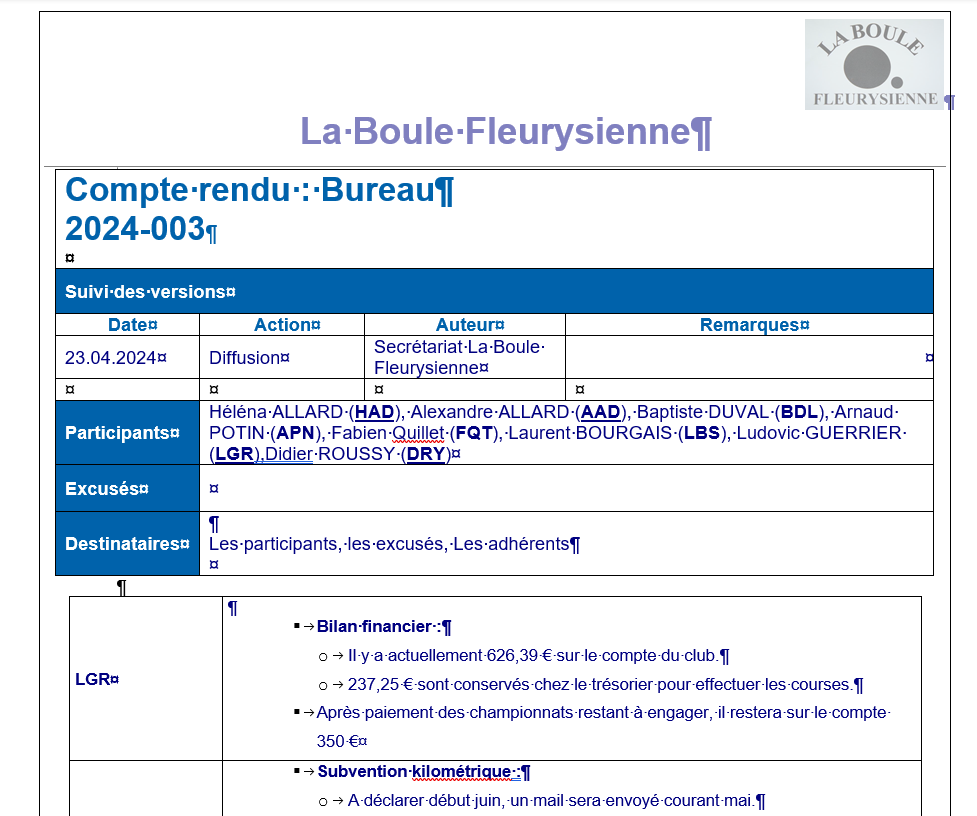
Task: Click the Remarques column header
Action: pos(749,325)
